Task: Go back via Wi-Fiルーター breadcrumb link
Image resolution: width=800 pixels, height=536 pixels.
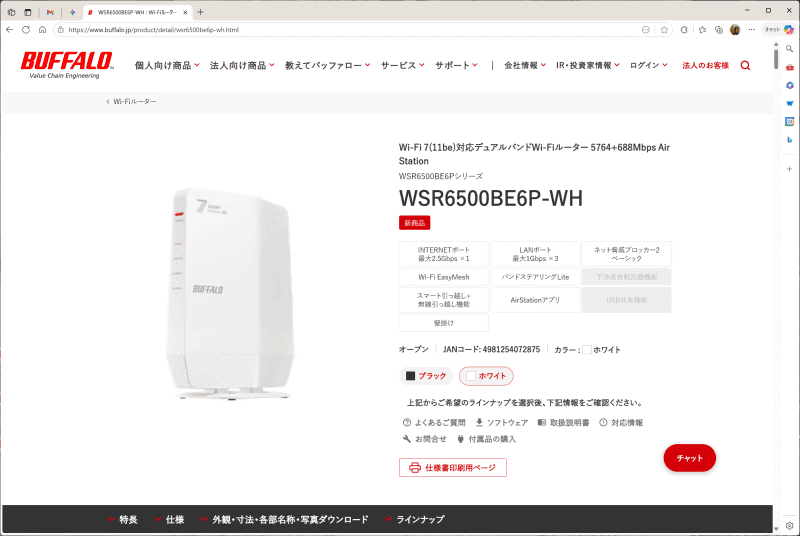Action: (131, 101)
